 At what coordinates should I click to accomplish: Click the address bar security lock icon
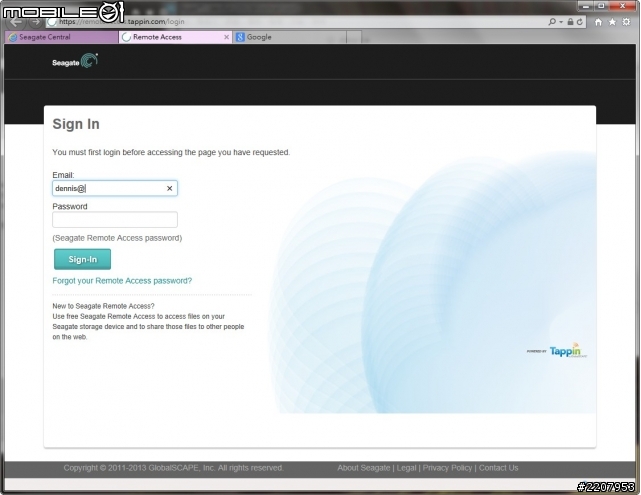point(570,22)
